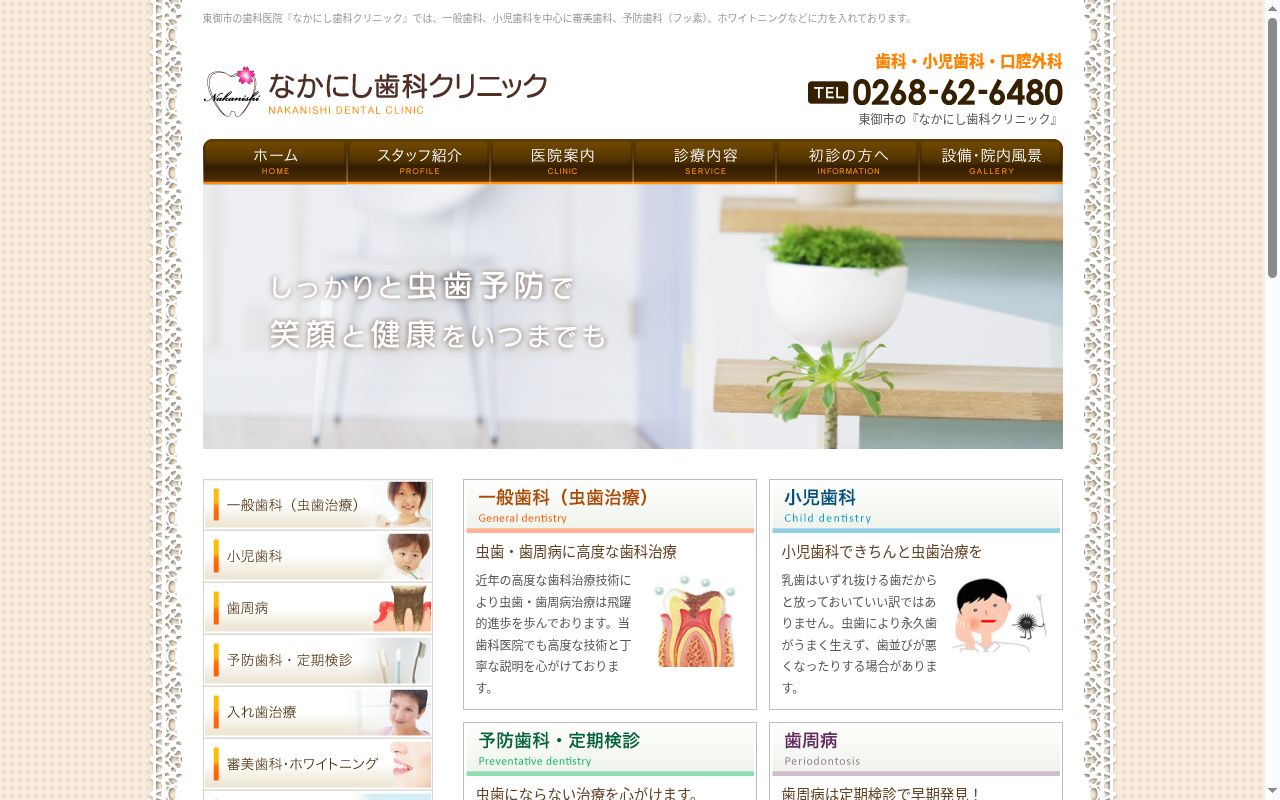Click the 予防歯科・定期検診 card heading

610,750
